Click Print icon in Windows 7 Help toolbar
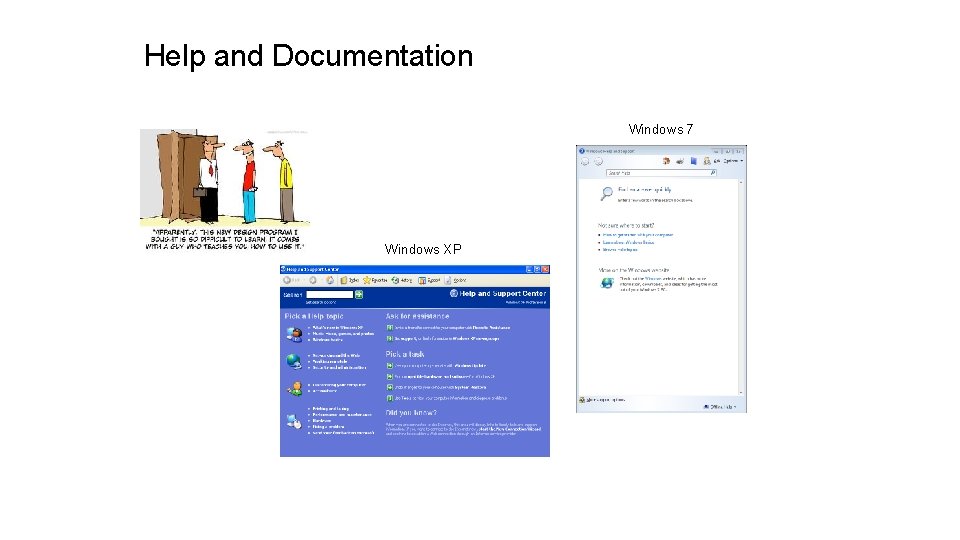The width and height of the screenshot is (960, 540). tap(680, 161)
